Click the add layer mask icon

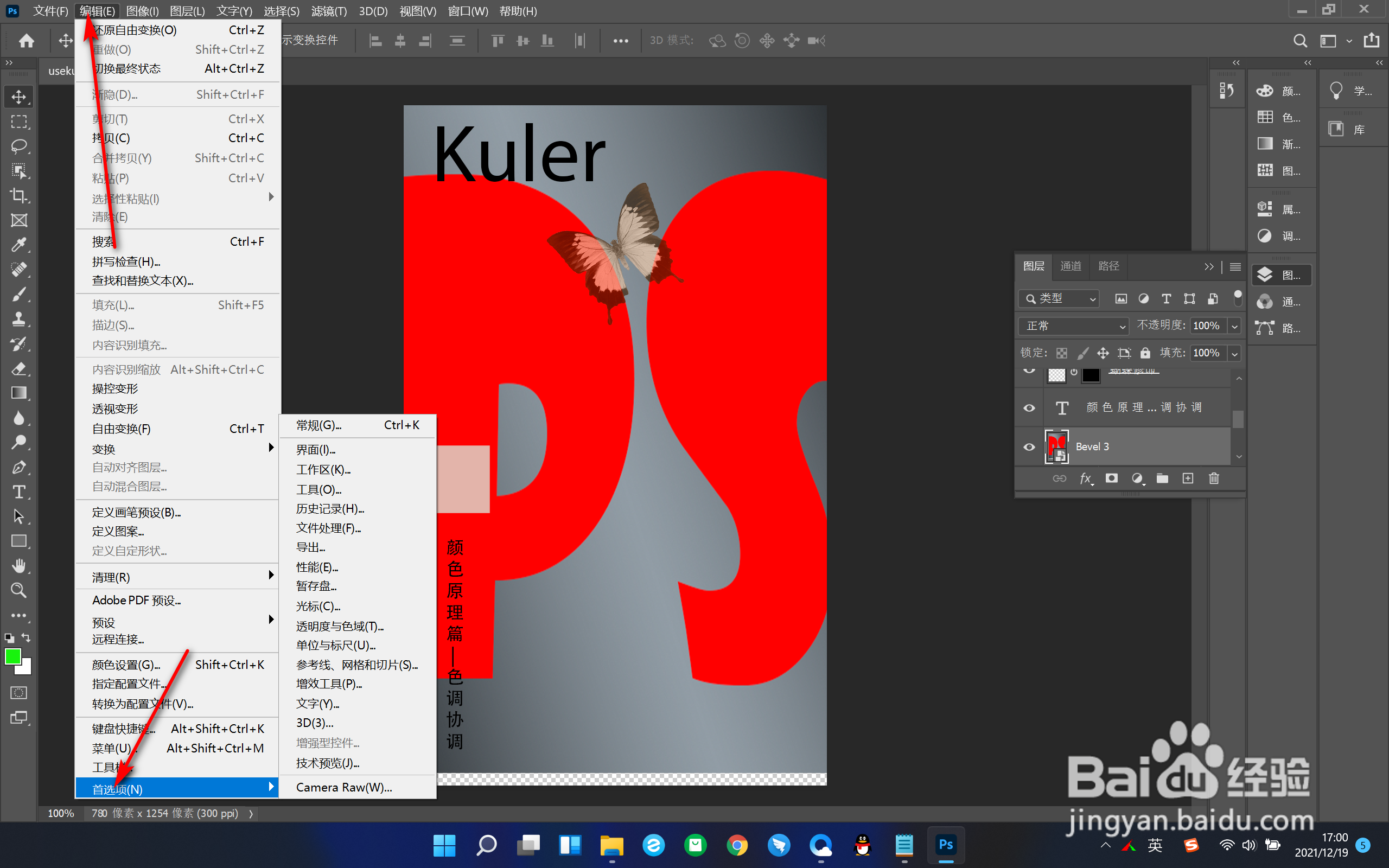(1112, 478)
